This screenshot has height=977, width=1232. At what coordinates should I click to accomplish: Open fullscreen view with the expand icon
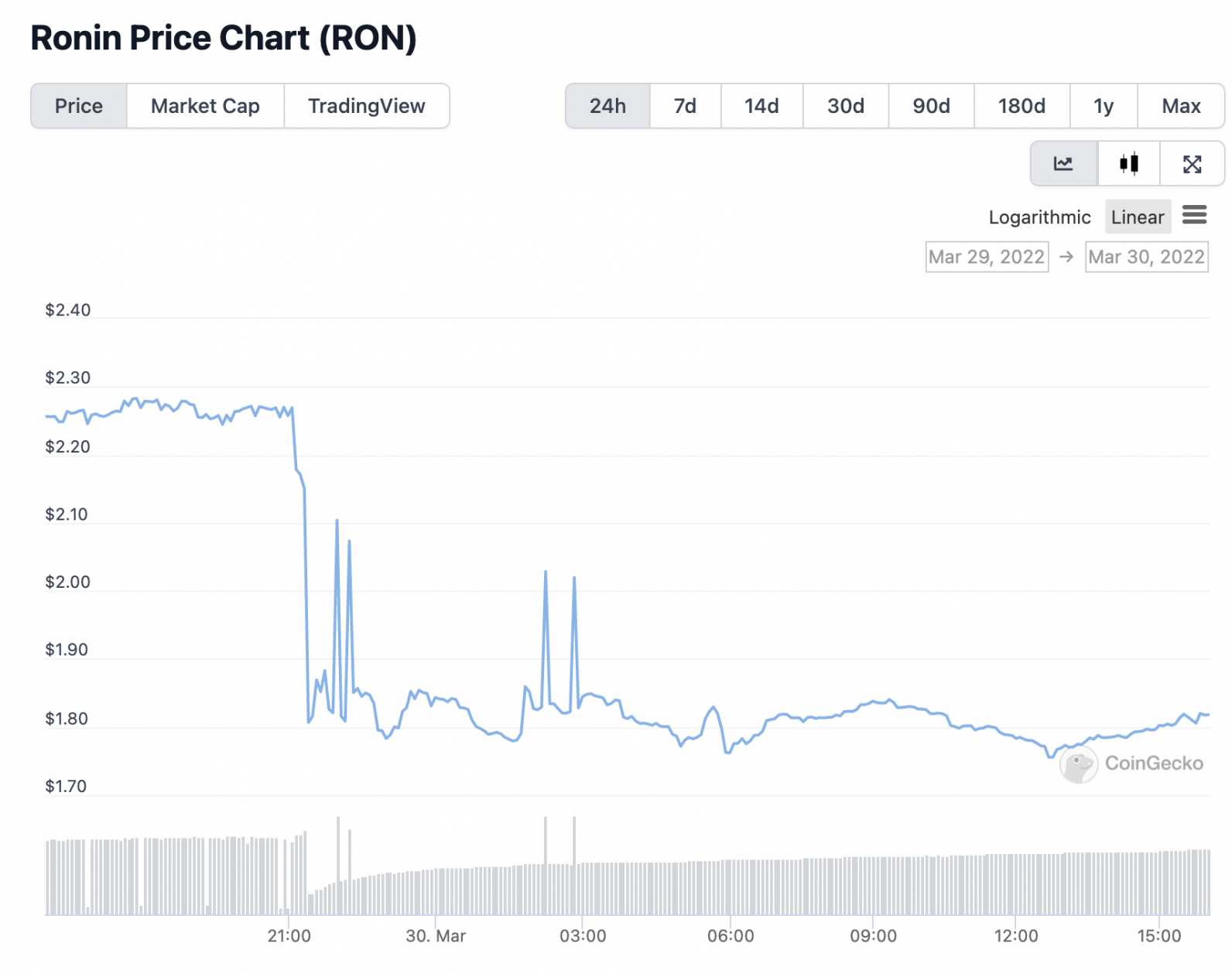pyautogui.click(x=1192, y=163)
